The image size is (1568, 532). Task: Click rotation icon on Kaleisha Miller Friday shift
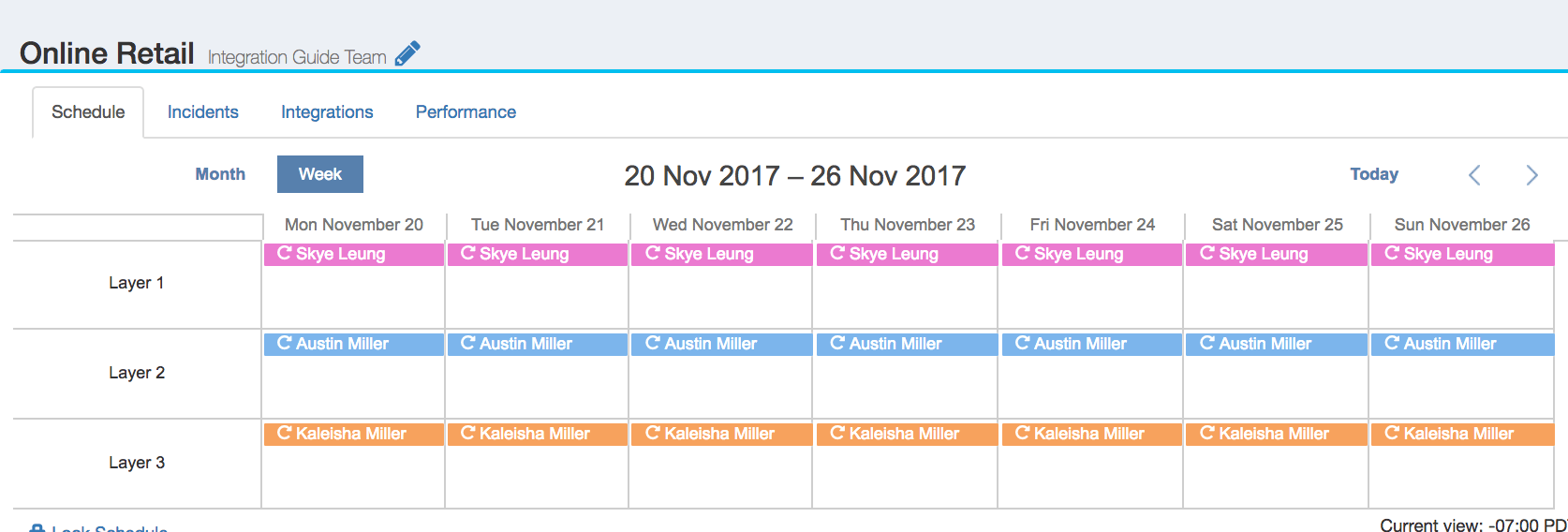point(1023,433)
